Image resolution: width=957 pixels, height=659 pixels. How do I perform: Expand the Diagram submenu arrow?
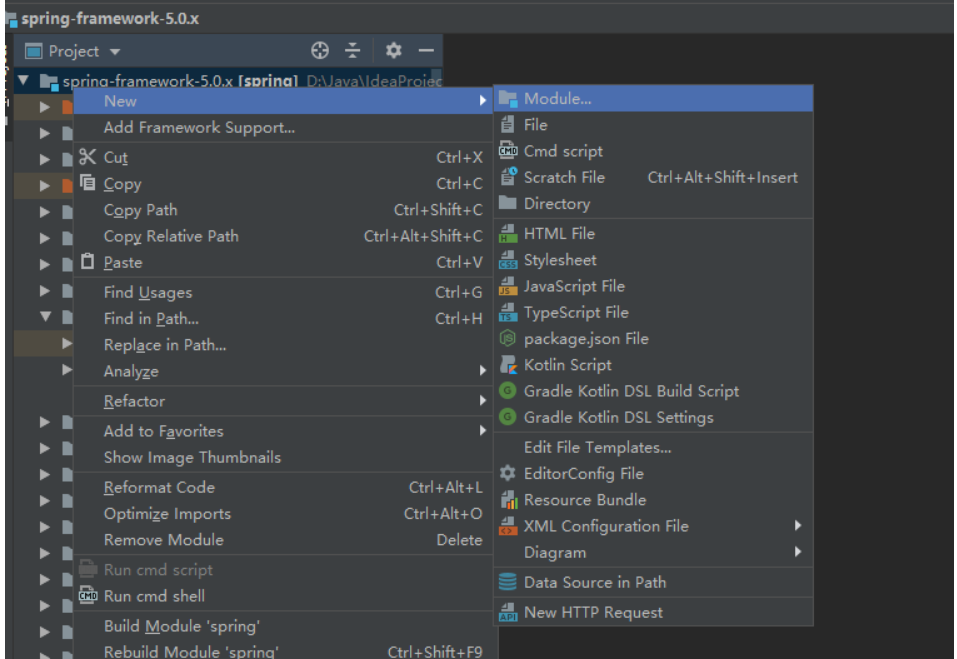[x=798, y=552]
